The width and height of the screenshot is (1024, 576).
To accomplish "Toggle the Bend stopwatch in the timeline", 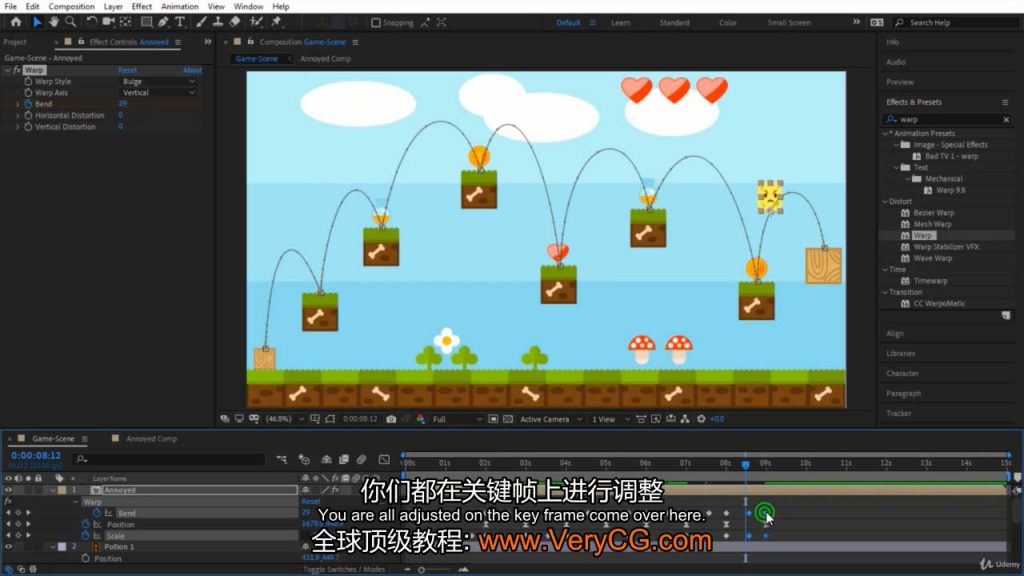I will [97, 513].
